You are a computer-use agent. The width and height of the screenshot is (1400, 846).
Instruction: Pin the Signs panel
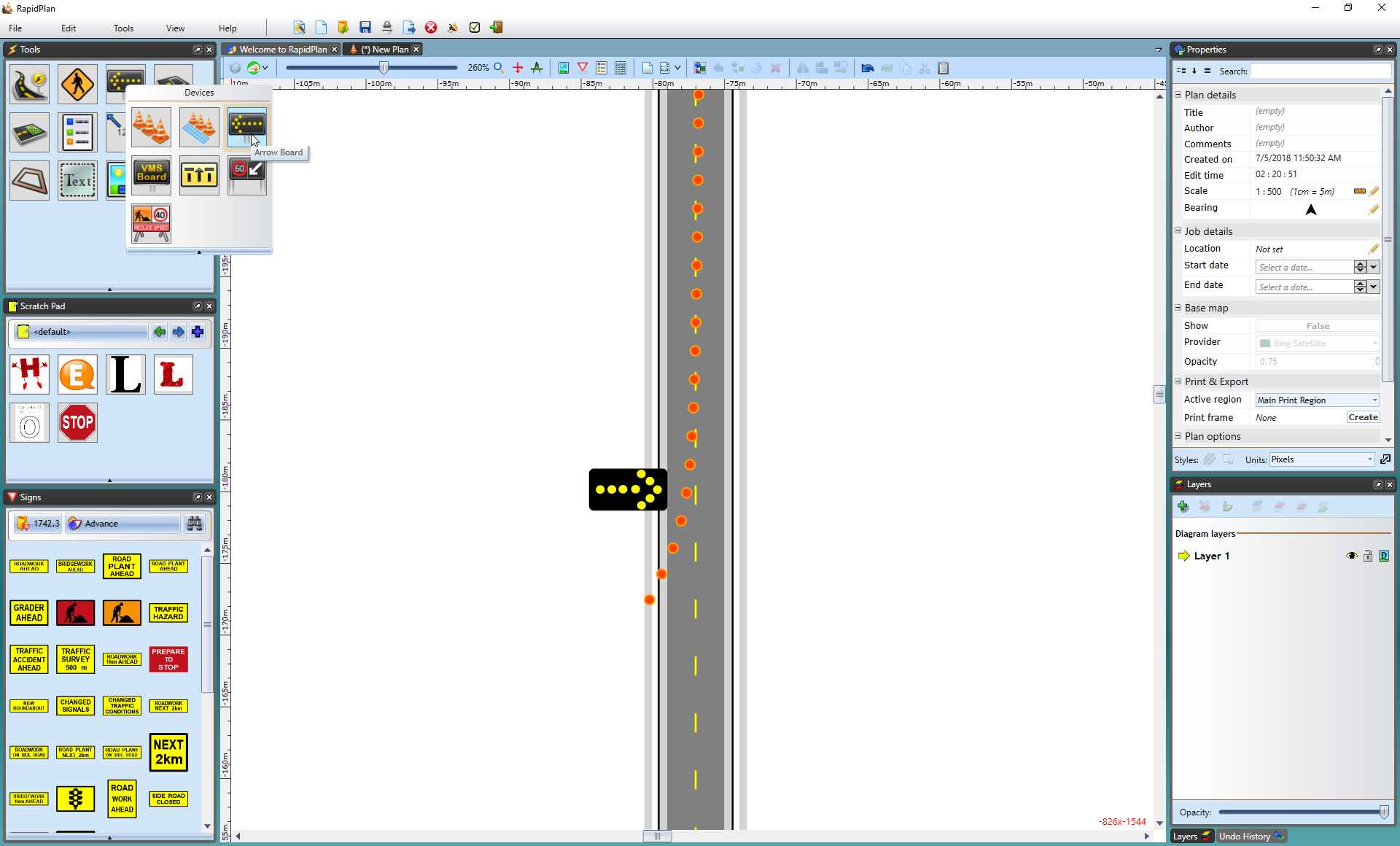[197, 497]
